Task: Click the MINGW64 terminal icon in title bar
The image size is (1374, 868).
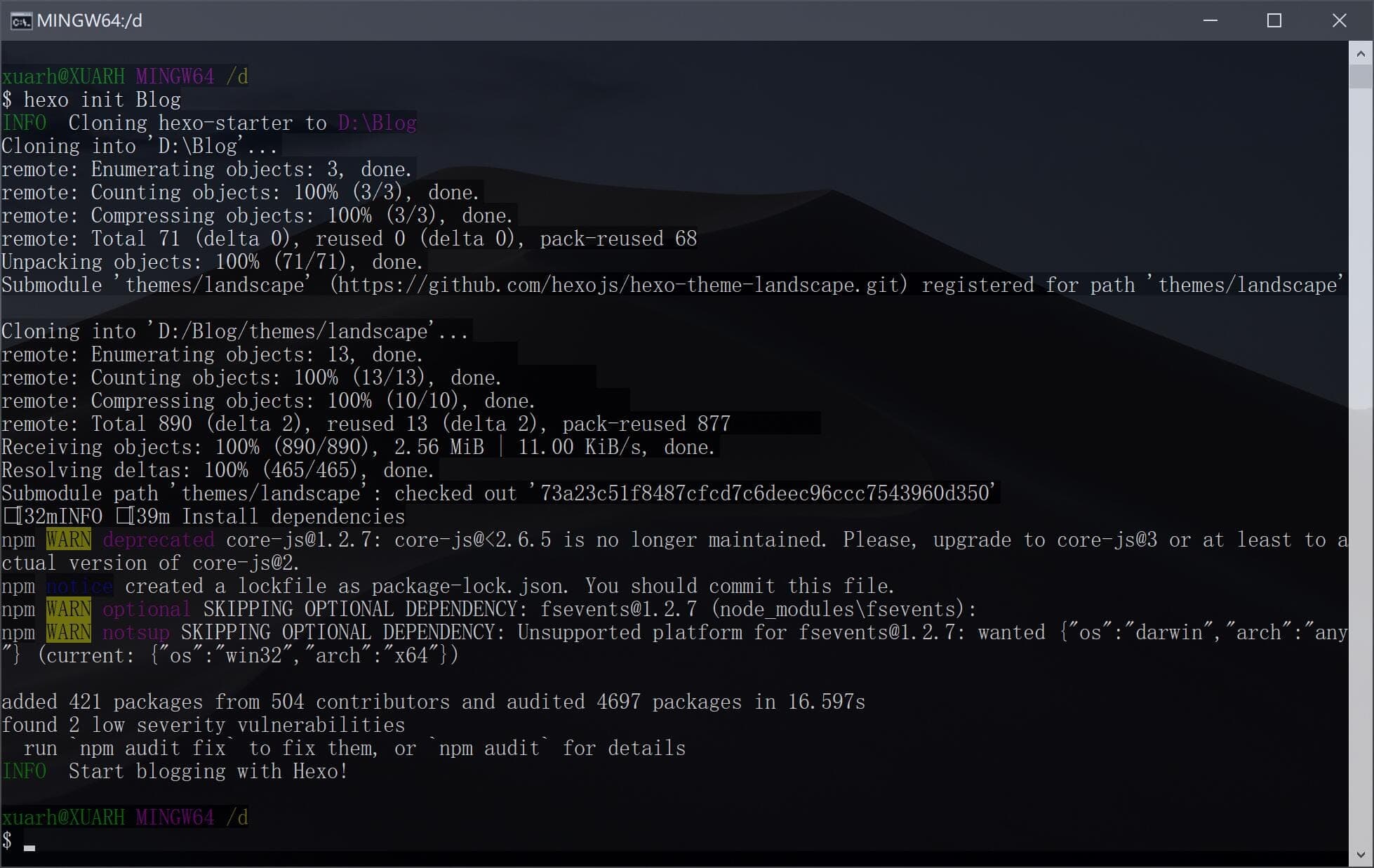Action: [x=20, y=21]
